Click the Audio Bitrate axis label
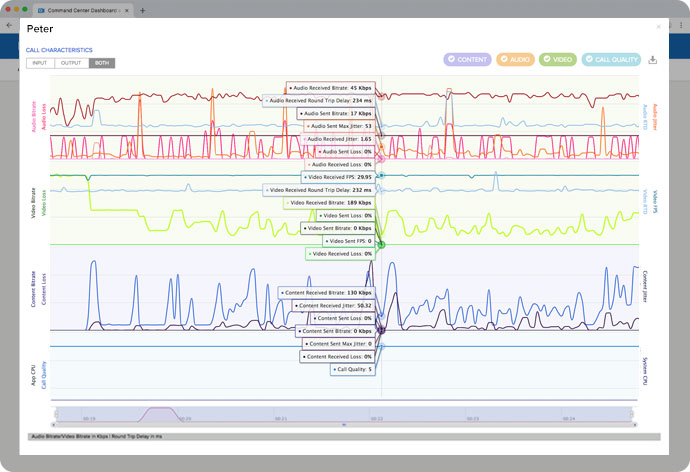 33,117
